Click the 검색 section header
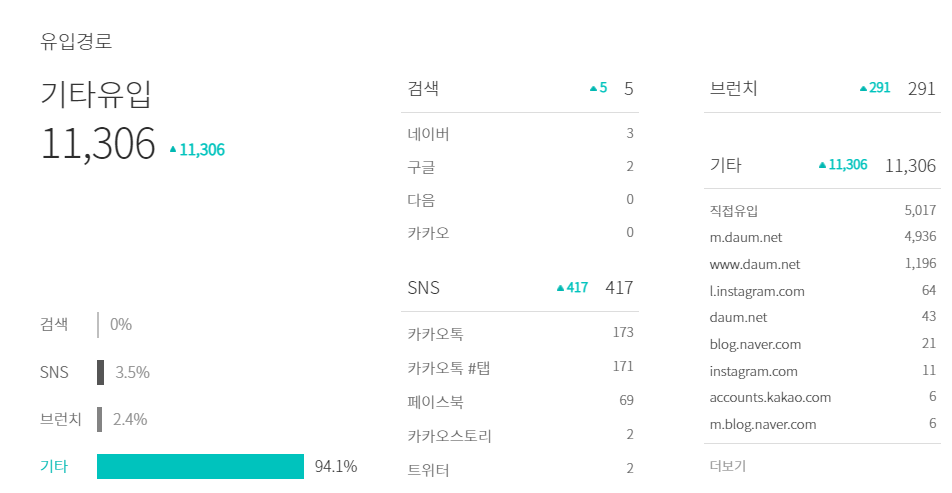The height and width of the screenshot is (493, 952). coord(520,89)
